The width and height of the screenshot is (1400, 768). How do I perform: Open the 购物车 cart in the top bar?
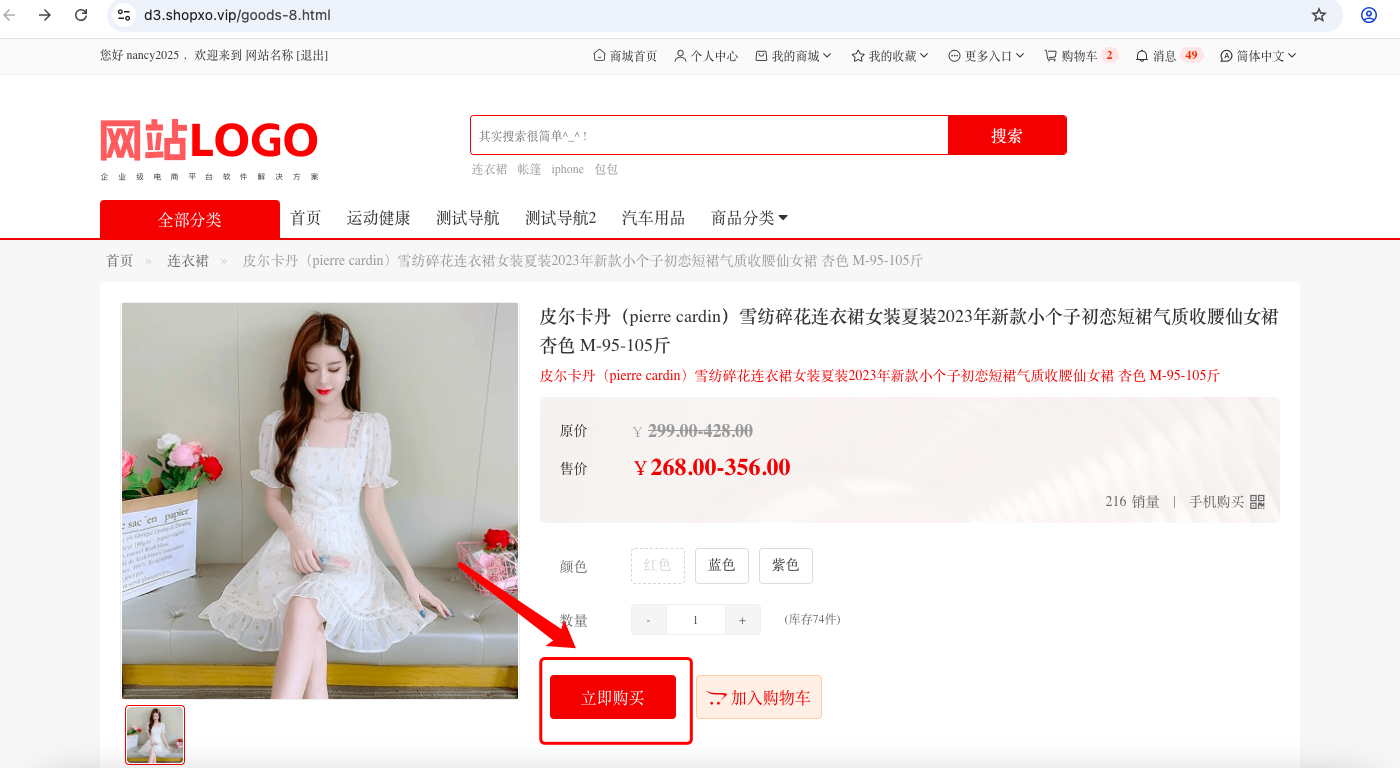1081,56
